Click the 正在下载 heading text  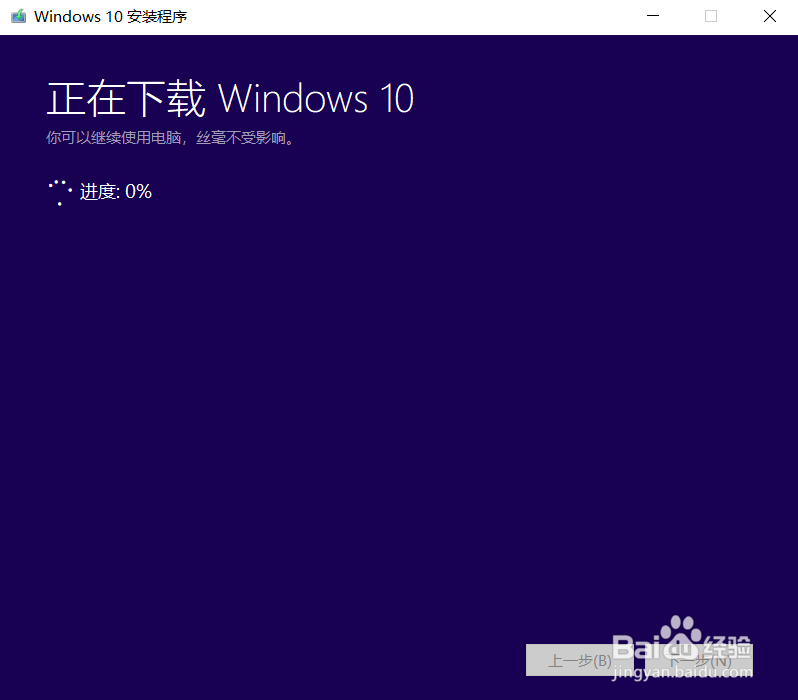126,98
